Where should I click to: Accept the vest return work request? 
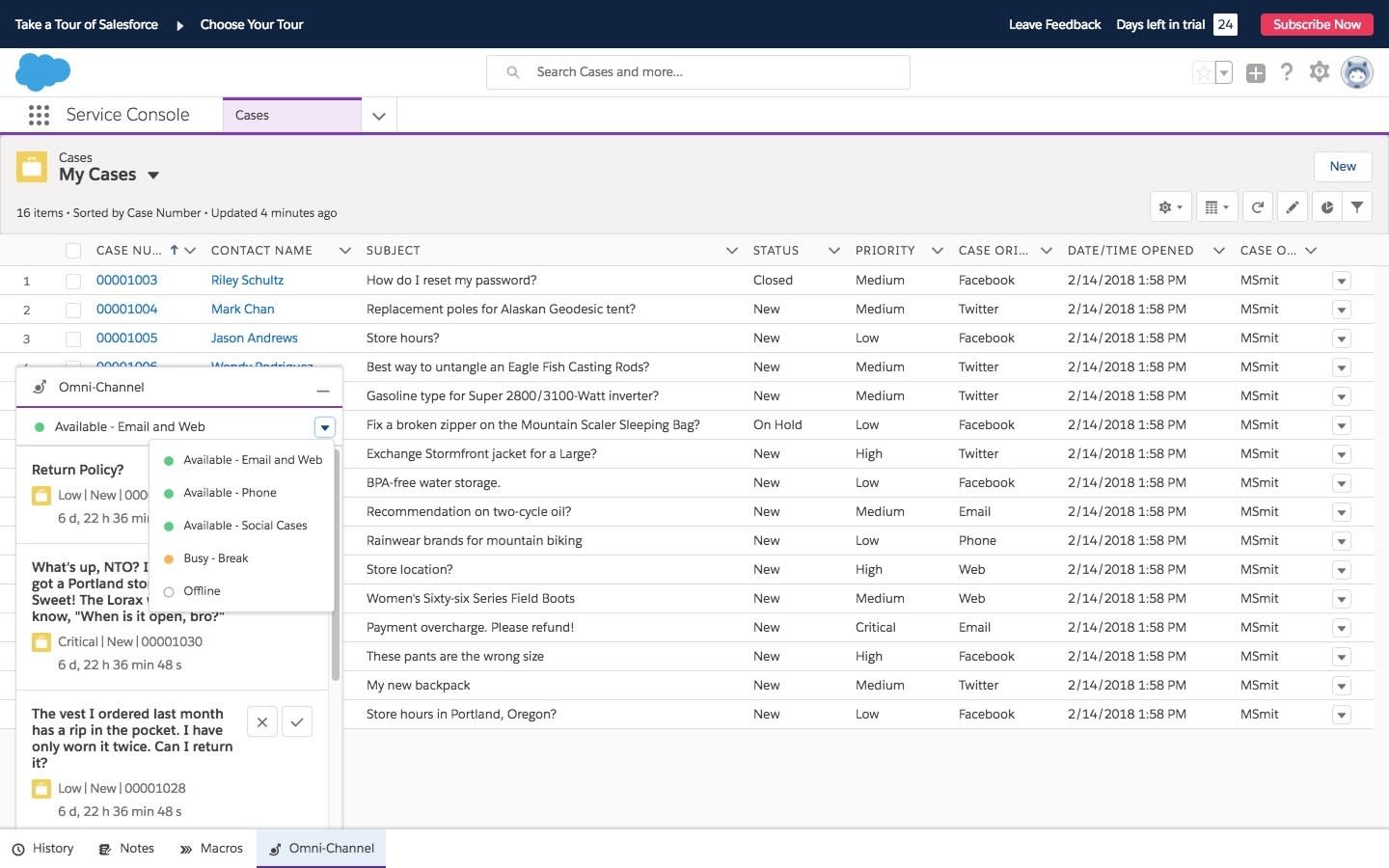point(297,721)
